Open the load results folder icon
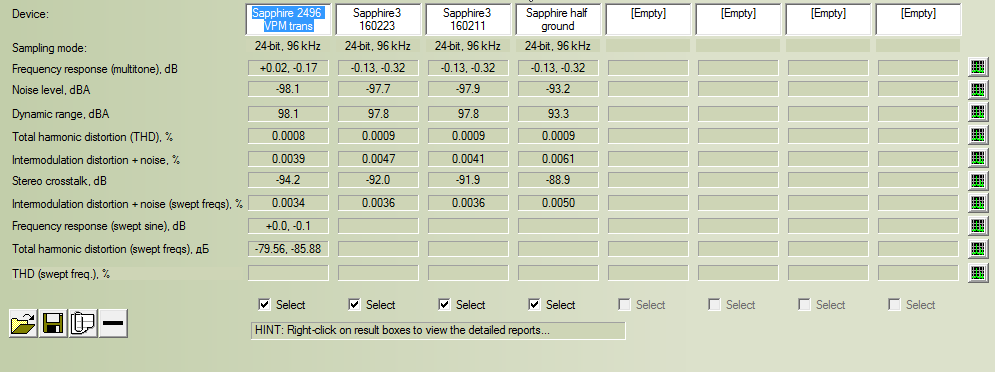The height and width of the screenshot is (372, 995). 23,324
